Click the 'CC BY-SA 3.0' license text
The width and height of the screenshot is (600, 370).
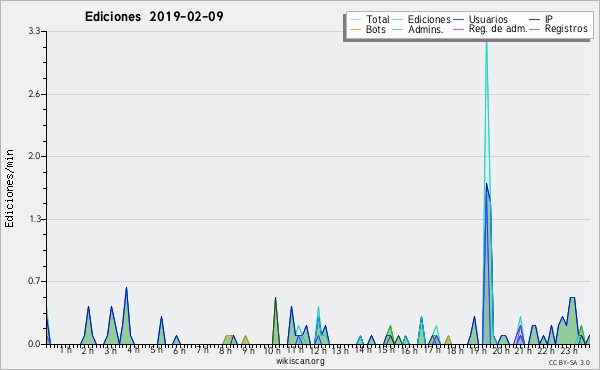pyautogui.click(x=569, y=363)
